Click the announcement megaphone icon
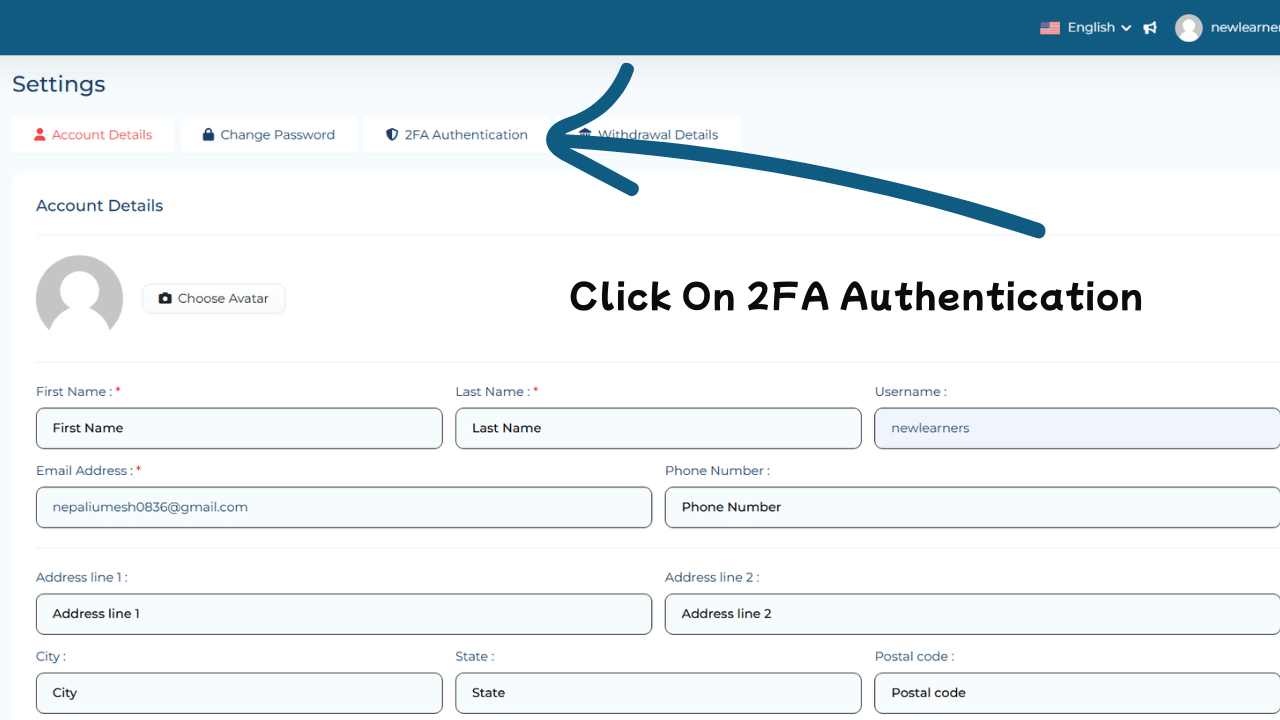 click(x=1150, y=28)
